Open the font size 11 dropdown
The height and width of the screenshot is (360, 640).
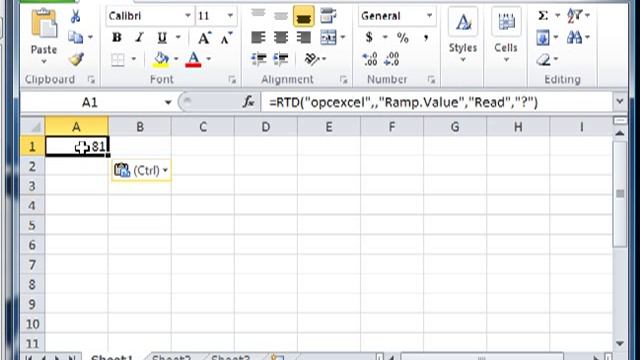click(x=230, y=16)
